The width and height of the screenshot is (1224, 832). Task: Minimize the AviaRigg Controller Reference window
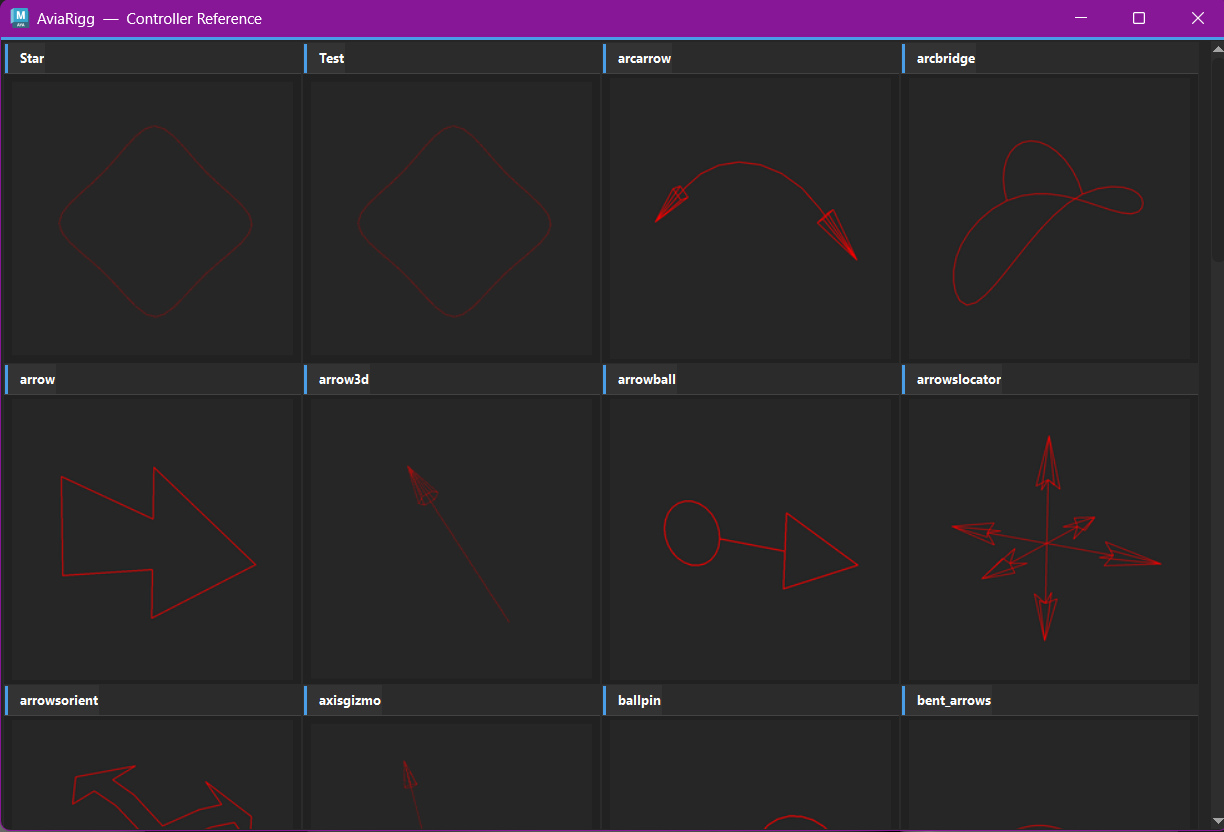(1080, 18)
